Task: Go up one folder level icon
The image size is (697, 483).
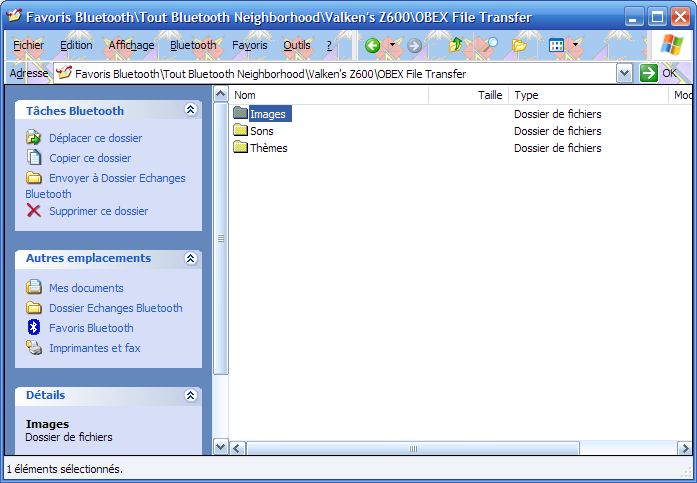Action: pyautogui.click(x=455, y=45)
